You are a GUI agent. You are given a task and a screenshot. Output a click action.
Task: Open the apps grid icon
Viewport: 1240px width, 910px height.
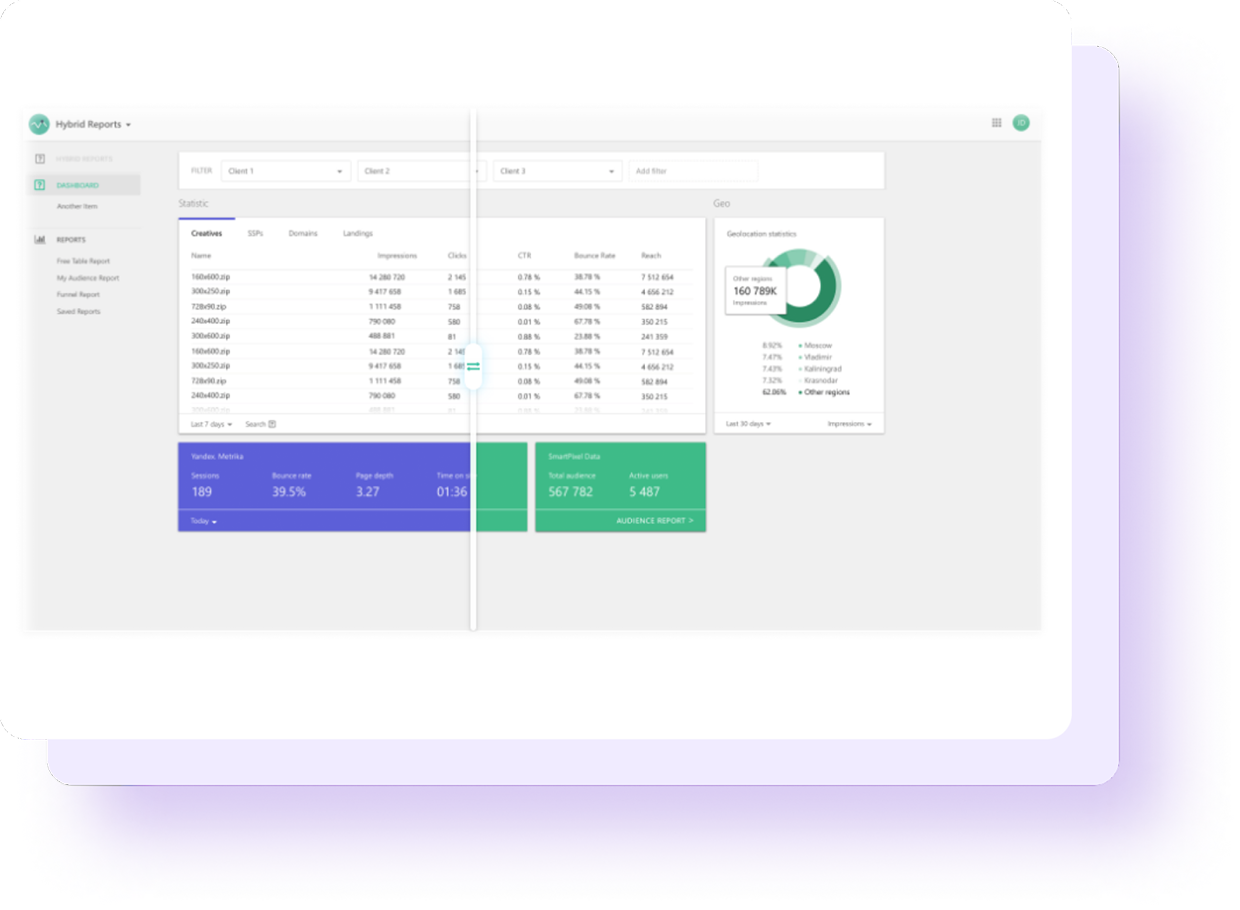tap(996, 123)
